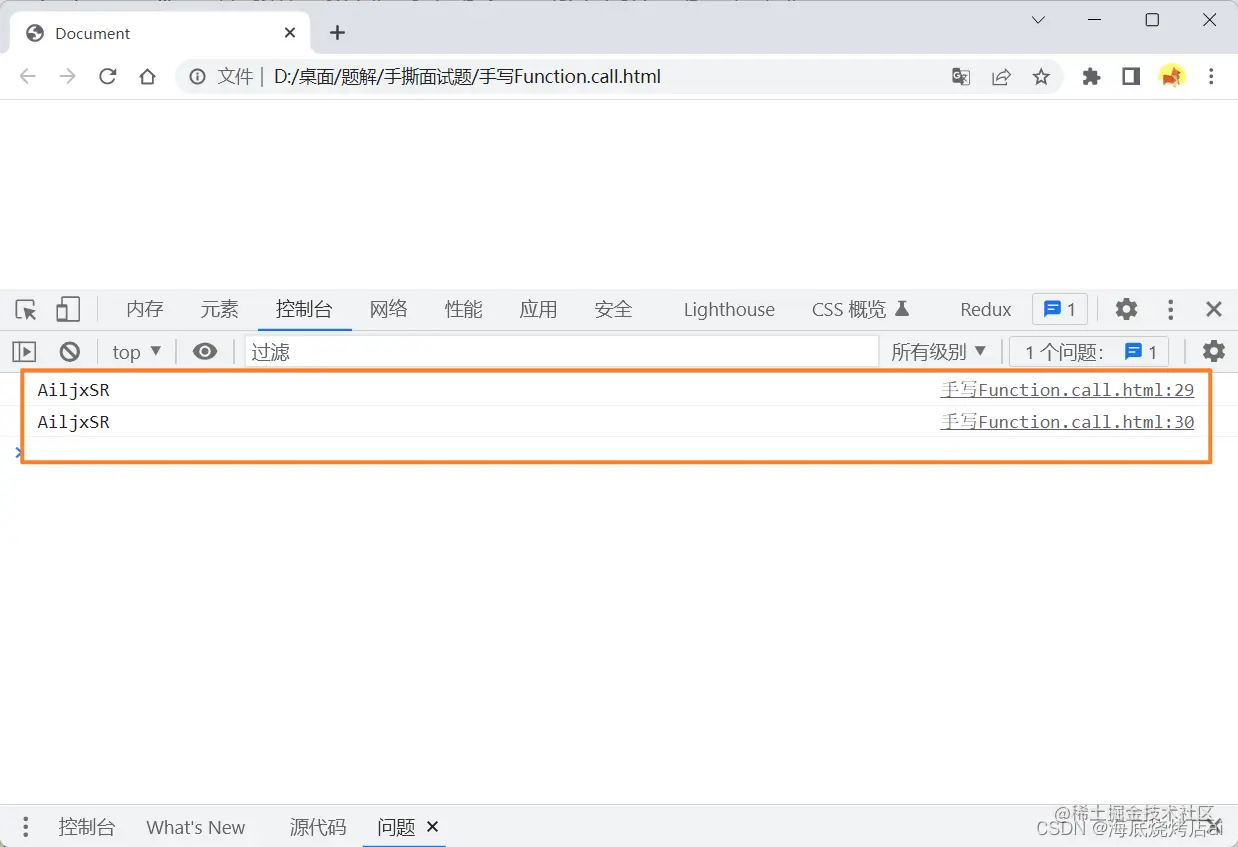The height and width of the screenshot is (847, 1238).
Task: Open the What's New drawer tab
Action: (x=196, y=827)
